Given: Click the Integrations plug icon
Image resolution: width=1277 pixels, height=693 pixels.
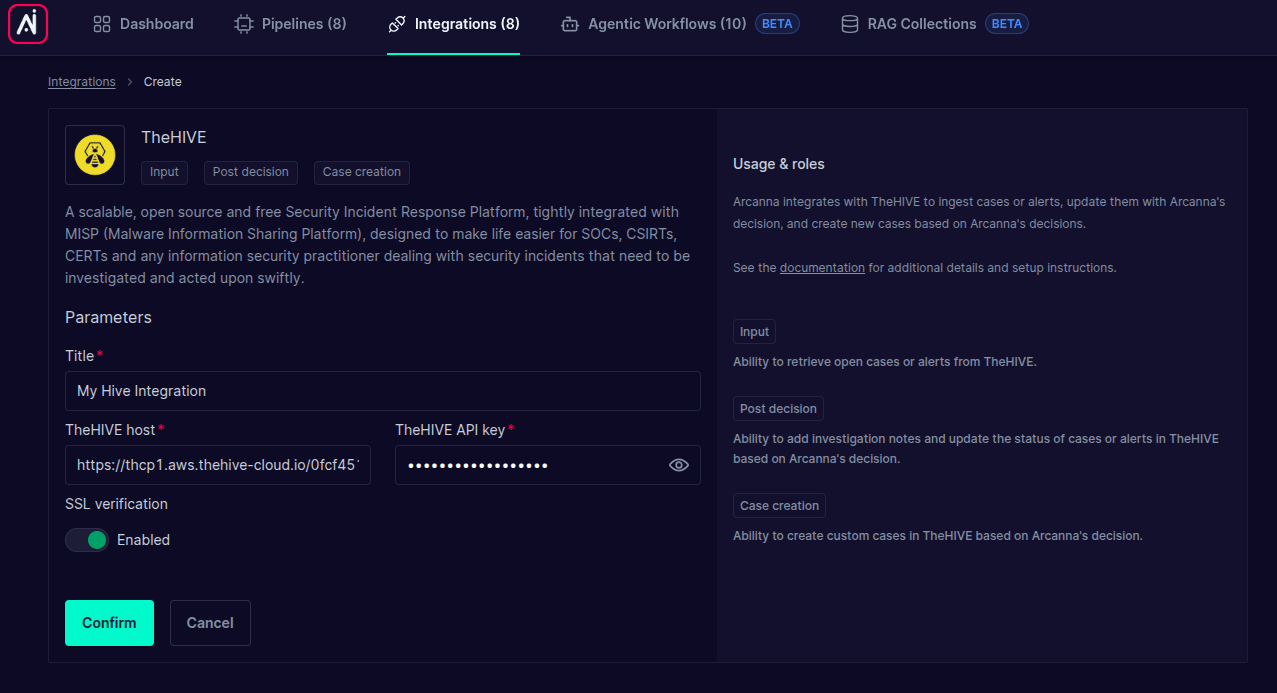Looking at the screenshot, I should [x=397, y=24].
